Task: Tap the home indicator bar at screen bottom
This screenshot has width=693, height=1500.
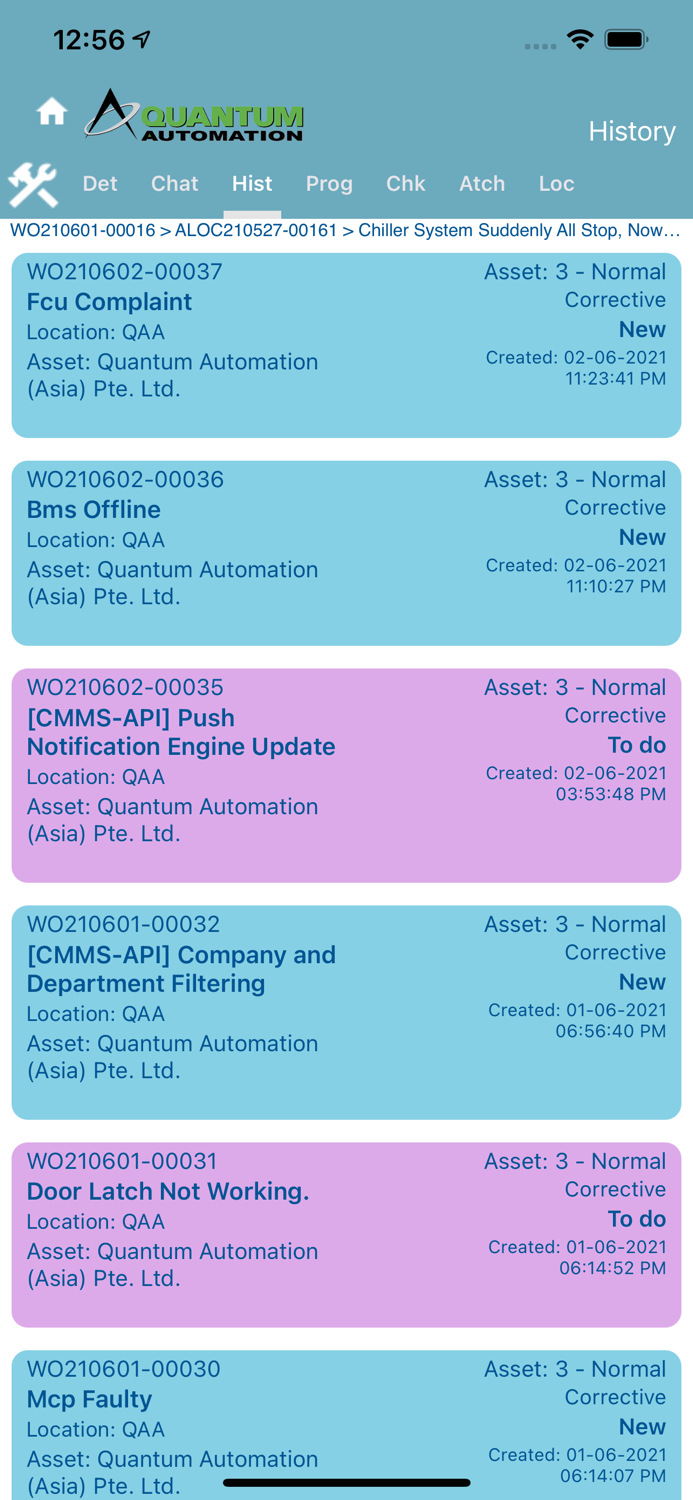Action: (346, 1483)
